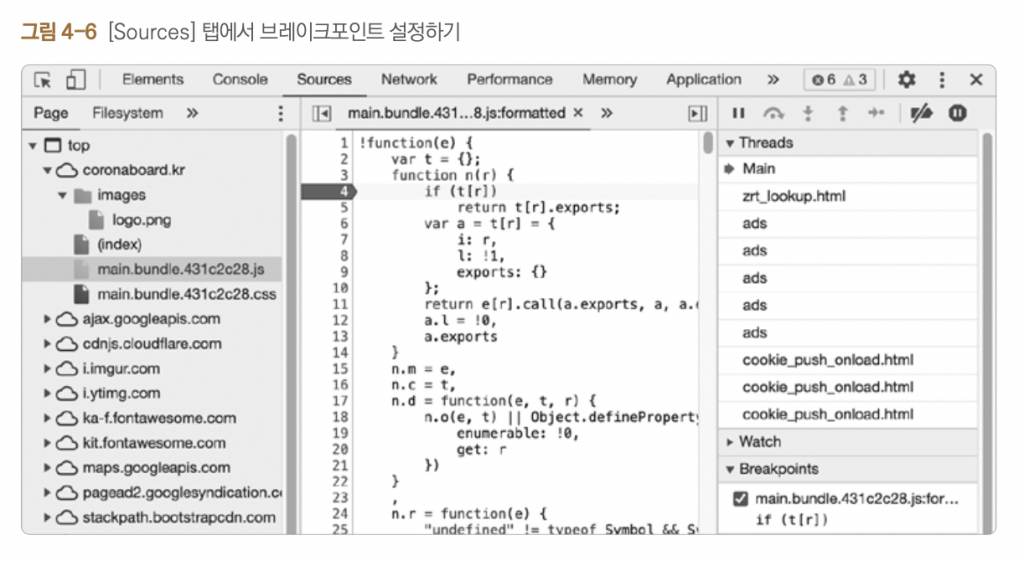Screen dimensions: 1024x561
Task: Expand the ajax.googleapis.com domain
Action: click(47, 319)
